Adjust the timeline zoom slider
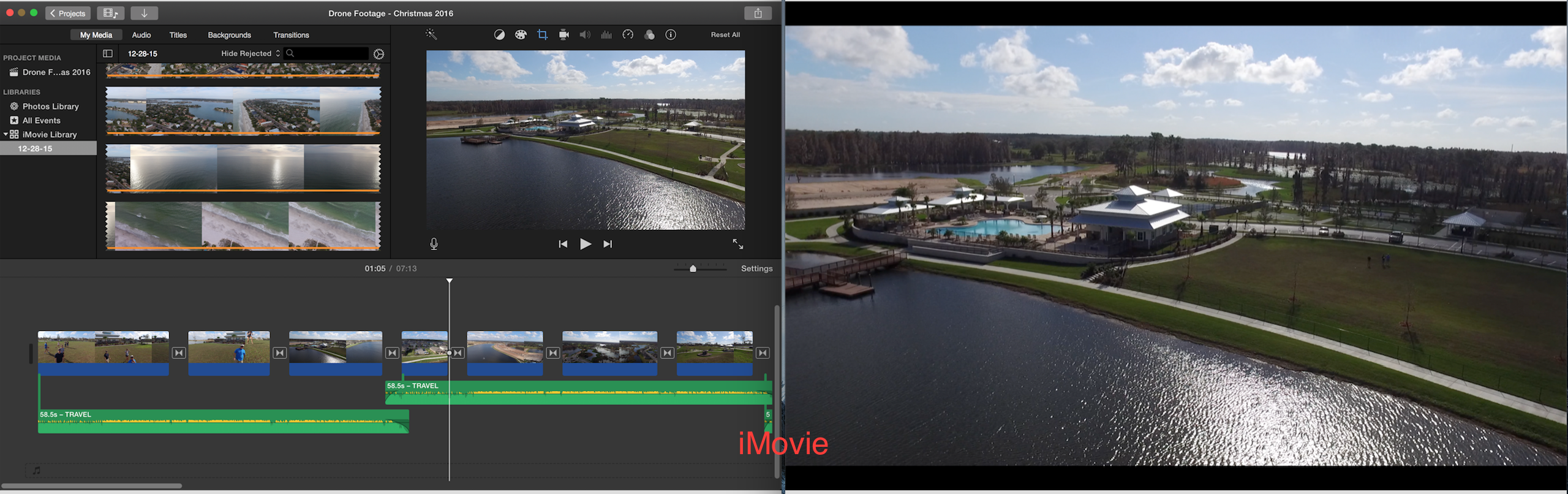This screenshot has width=1568, height=494. 693,268
